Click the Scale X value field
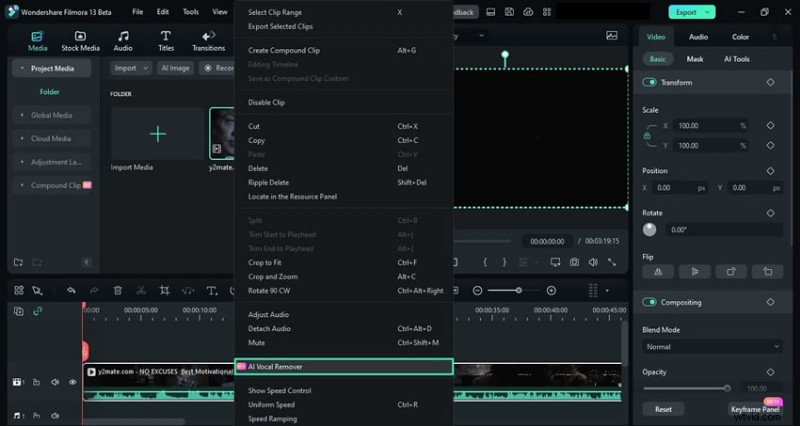Viewport: 800px width, 426px height. point(710,126)
